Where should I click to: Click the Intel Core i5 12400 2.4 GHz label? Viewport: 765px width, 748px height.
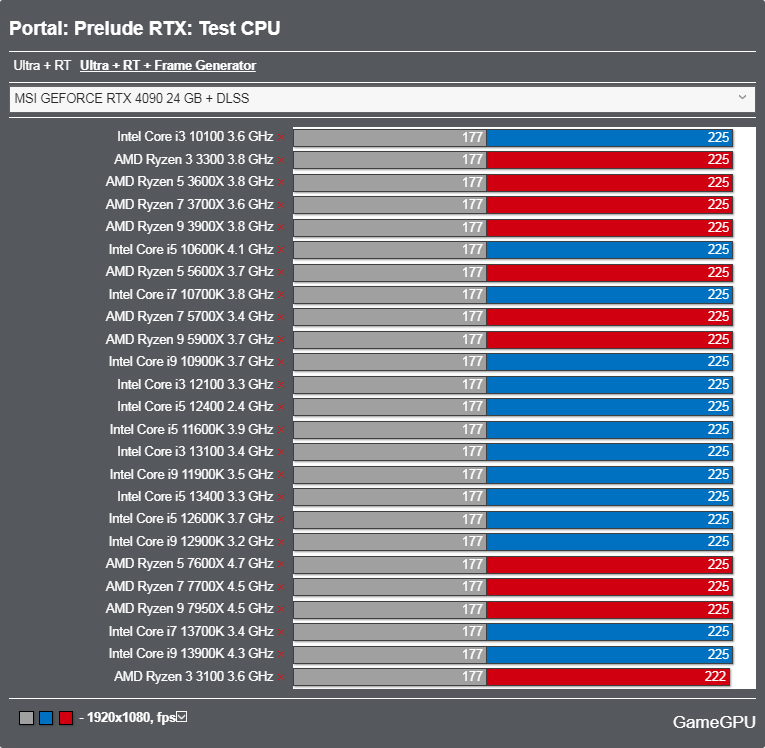pyautogui.click(x=195, y=406)
